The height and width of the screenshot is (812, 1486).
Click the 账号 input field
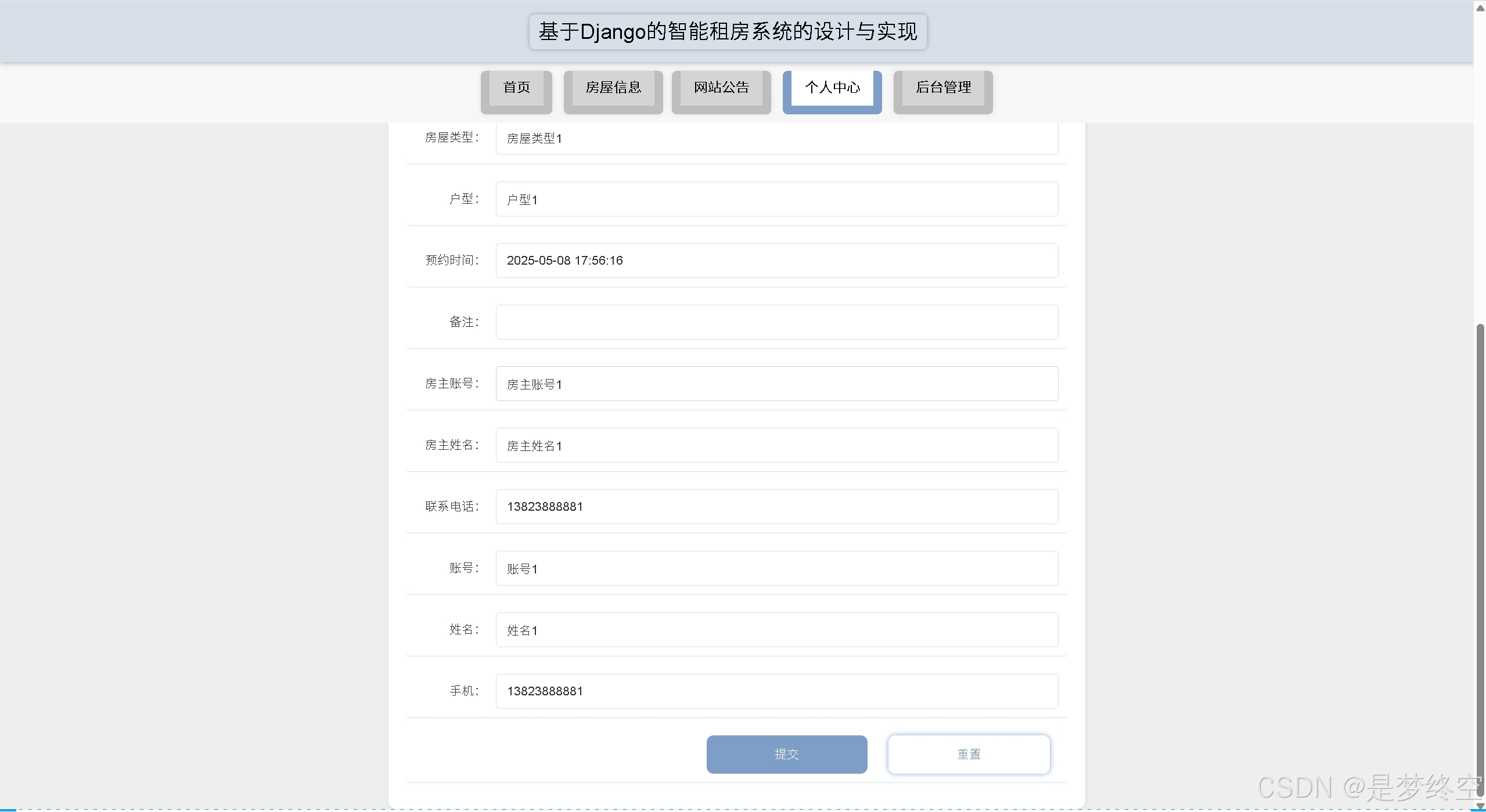click(776, 568)
